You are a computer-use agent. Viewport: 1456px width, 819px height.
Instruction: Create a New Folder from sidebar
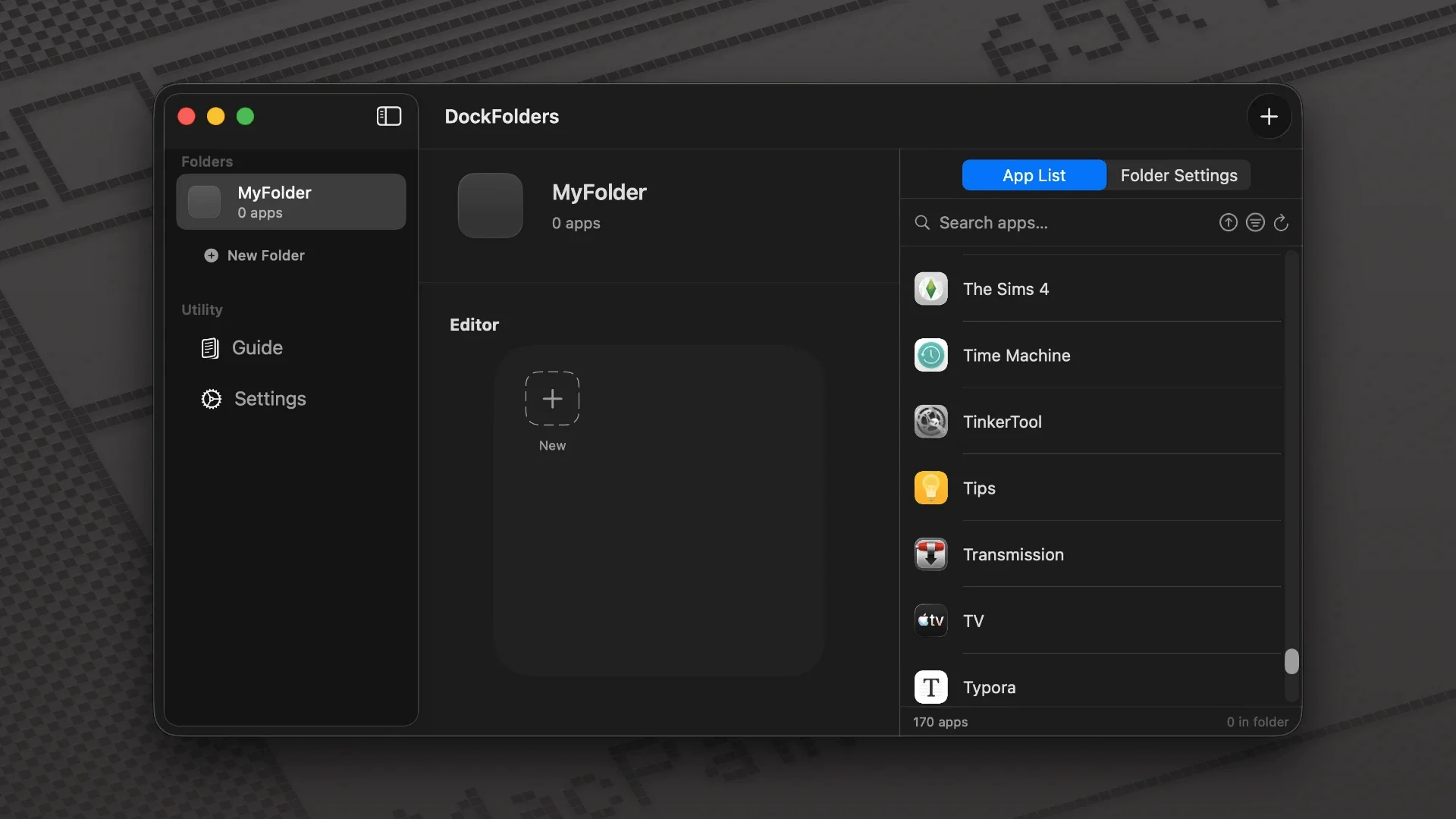(254, 256)
